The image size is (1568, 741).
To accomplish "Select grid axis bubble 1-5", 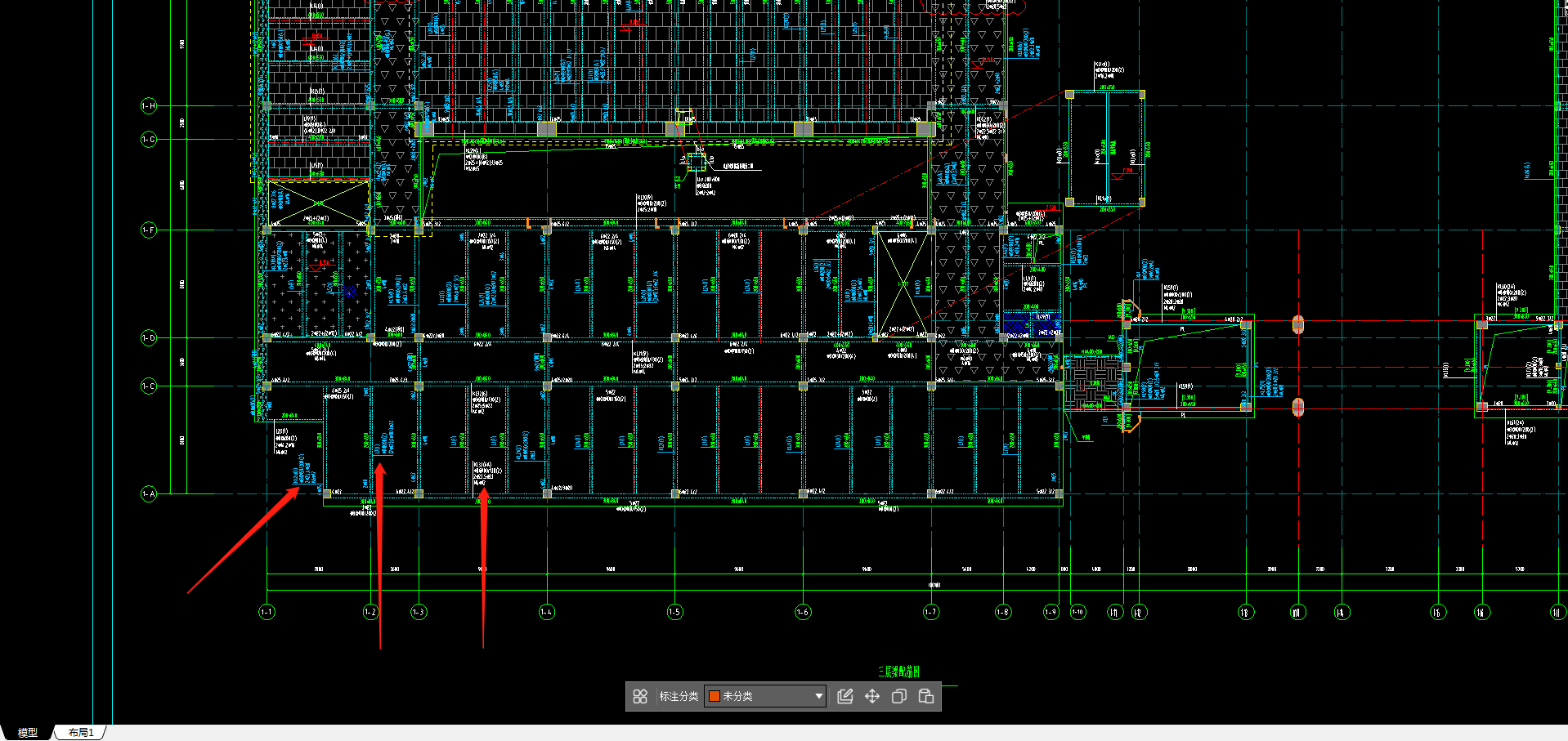I will 674,612.
